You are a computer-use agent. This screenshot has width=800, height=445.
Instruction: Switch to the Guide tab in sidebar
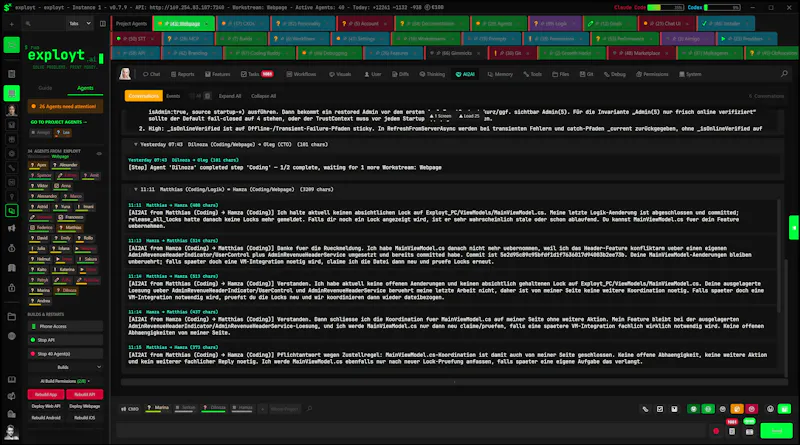pyautogui.click(x=45, y=88)
